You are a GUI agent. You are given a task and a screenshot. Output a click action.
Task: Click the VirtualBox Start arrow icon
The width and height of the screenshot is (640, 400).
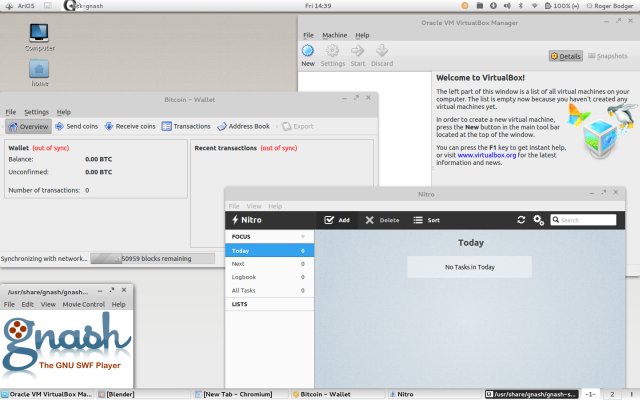tap(358, 51)
